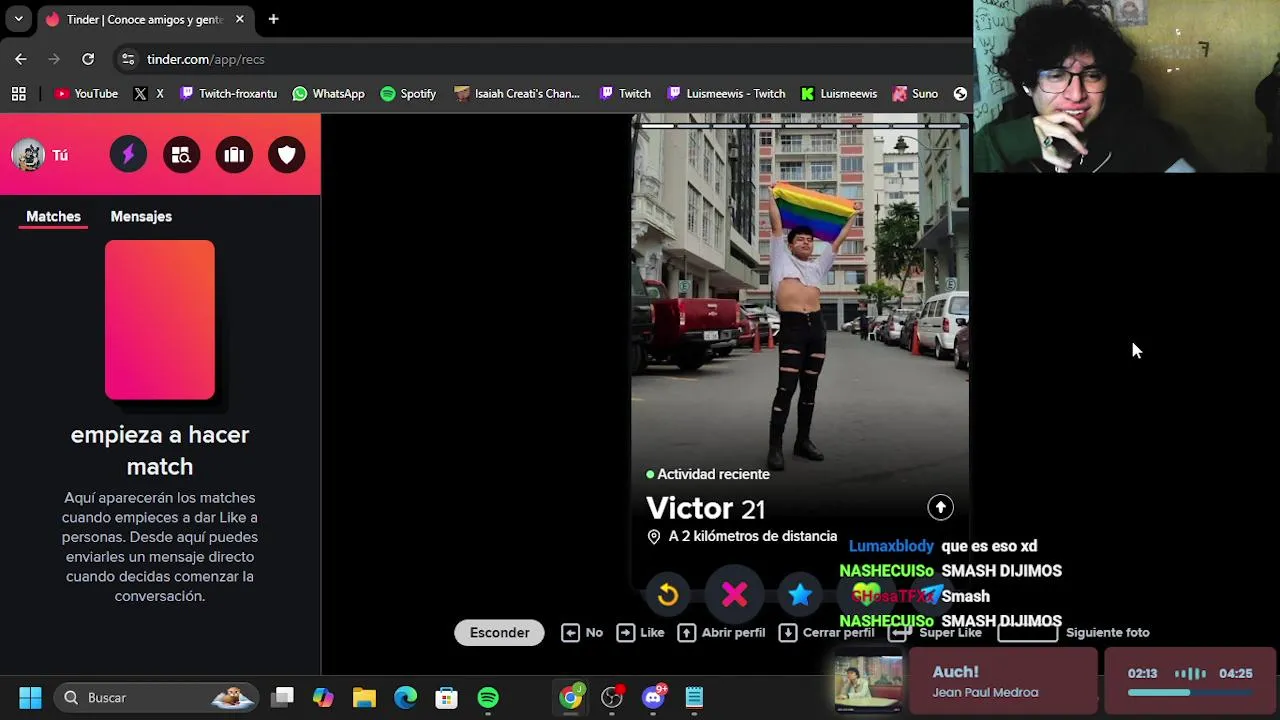Open the Isaiah Creati's Chan... bookmark
1280x720 pixels.
coord(517,94)
